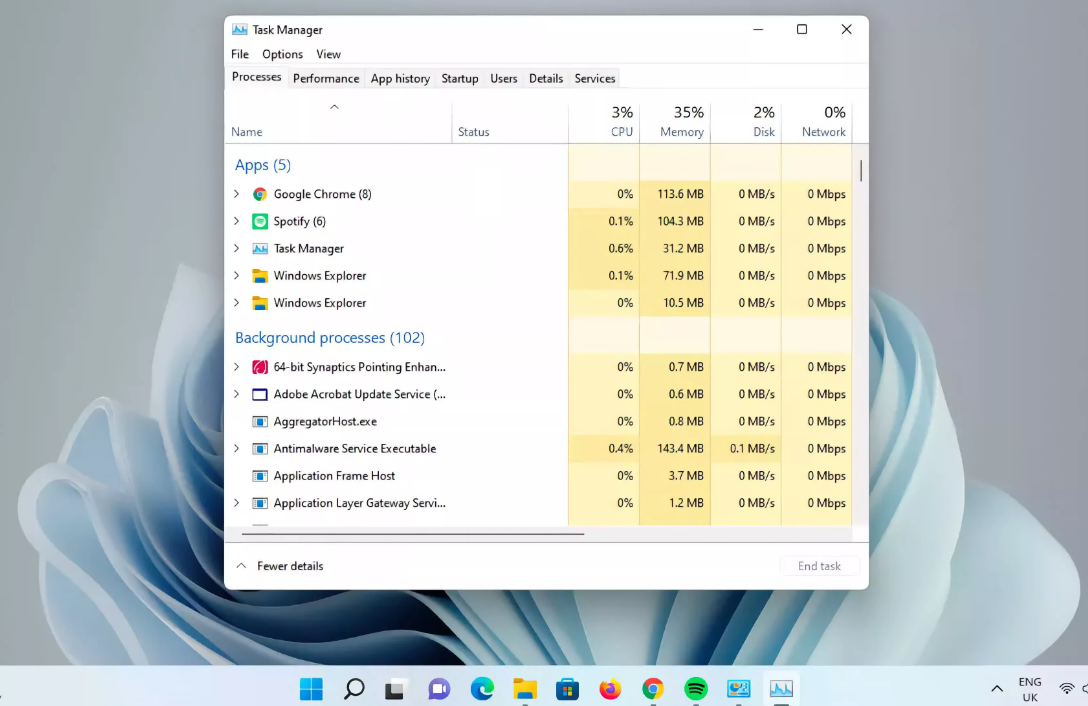The width and height of the screenshot is (1088, 706).
Task: Sort processes by Disk column
Action: pos(746,122)
